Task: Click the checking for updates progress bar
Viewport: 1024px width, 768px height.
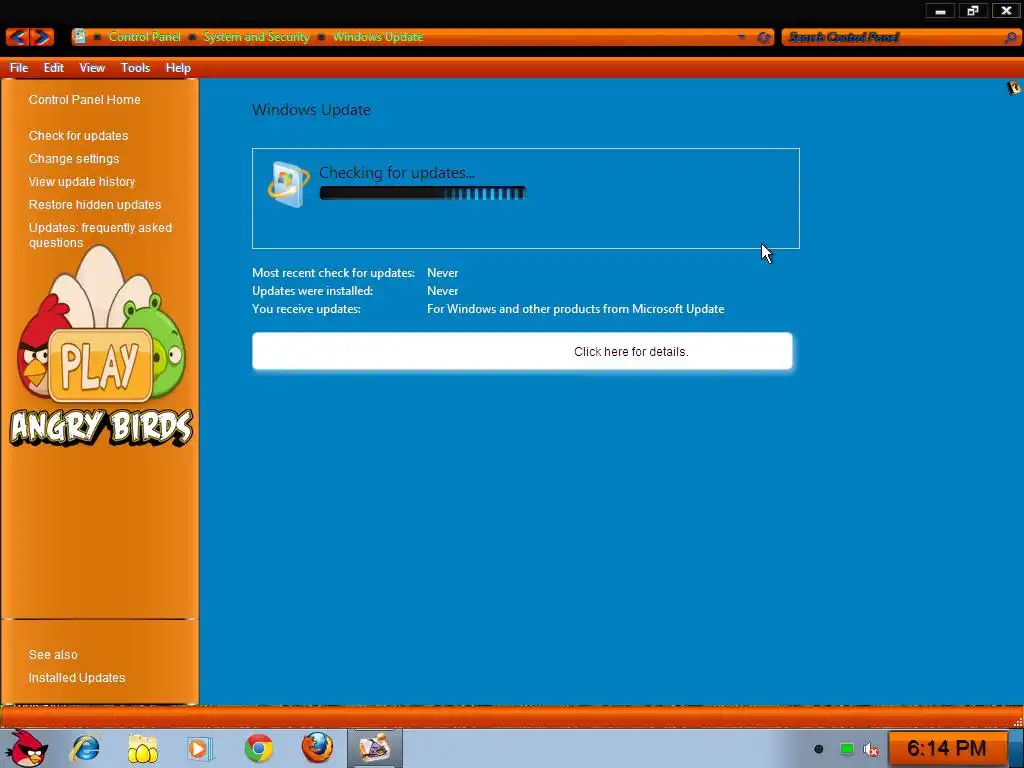Action: tap(423, 193)
